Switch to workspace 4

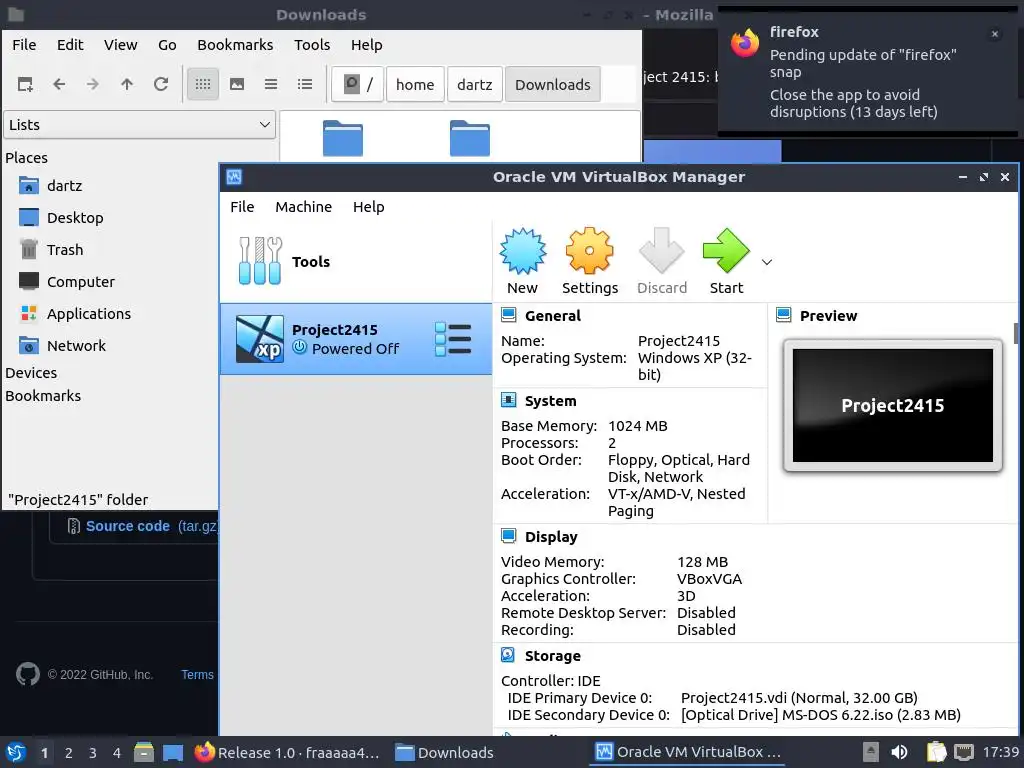(x=117, y=752)
